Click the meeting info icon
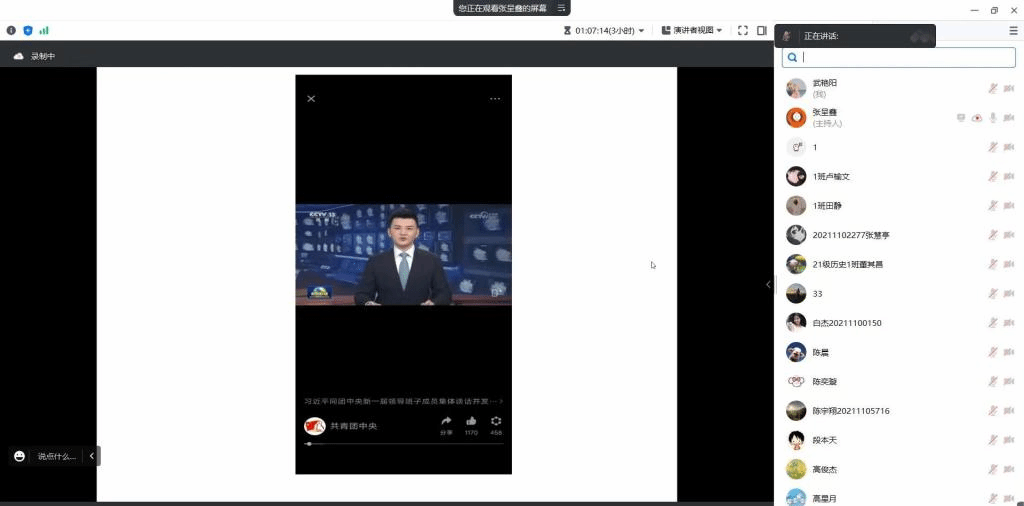 click(11, 30)
